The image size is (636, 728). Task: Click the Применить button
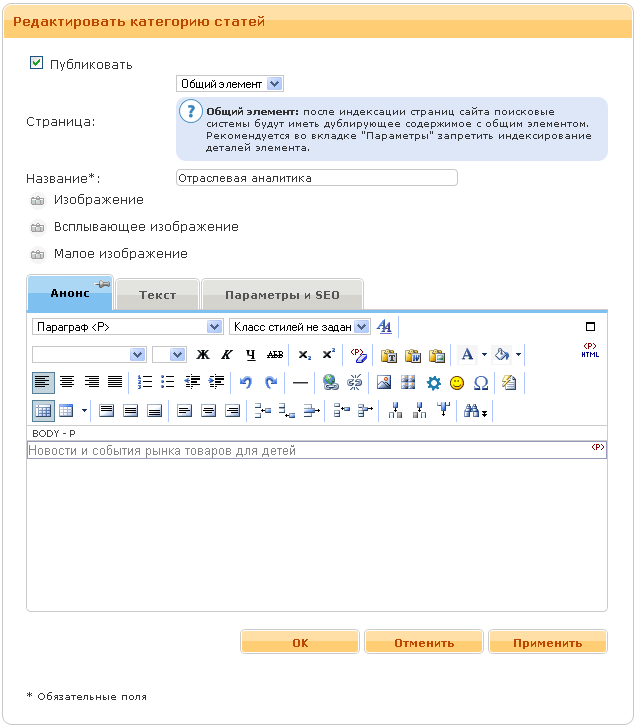[x=547, y=643]
